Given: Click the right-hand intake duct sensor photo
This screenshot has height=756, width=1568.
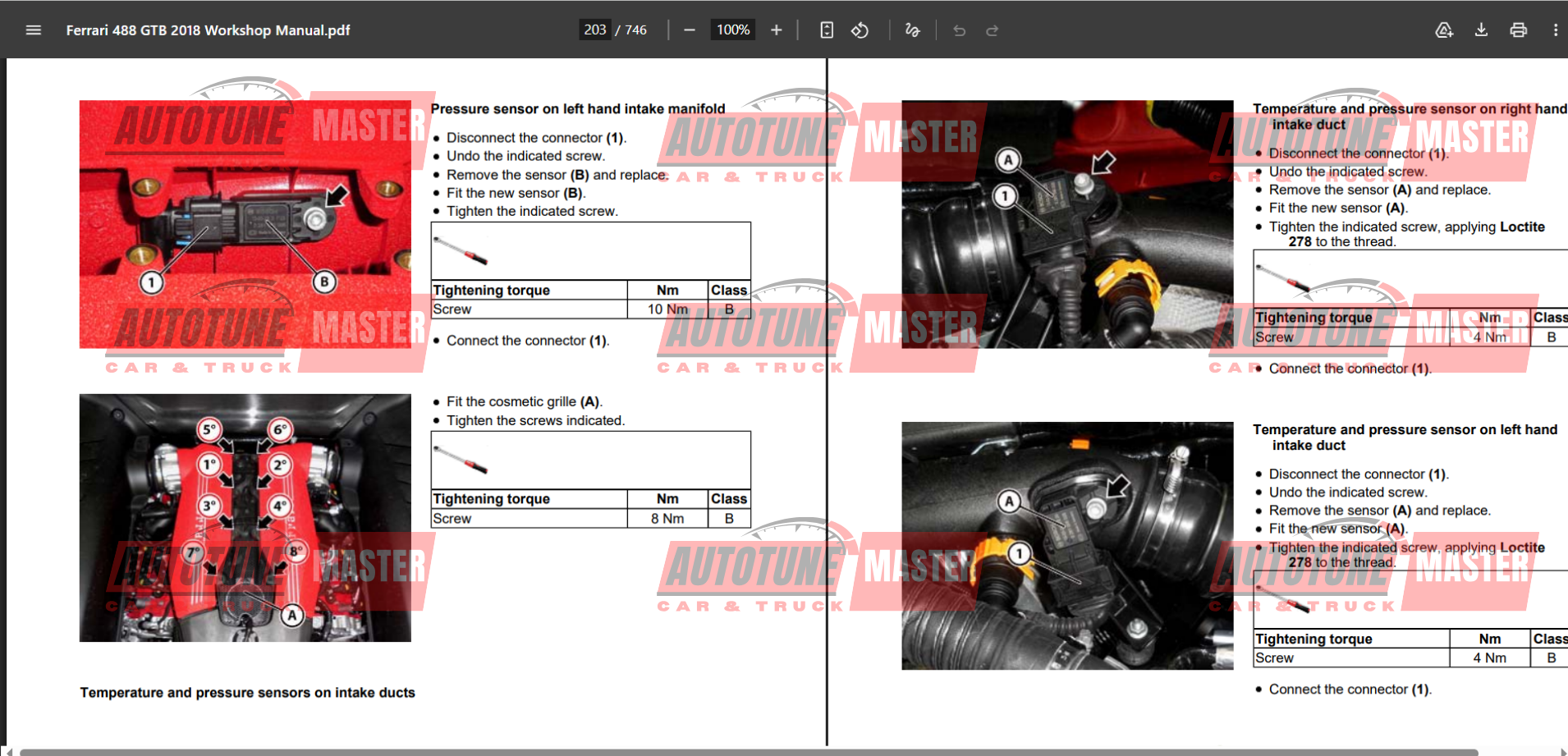Looking at the screenshot, I should (x=1067, y=224).
